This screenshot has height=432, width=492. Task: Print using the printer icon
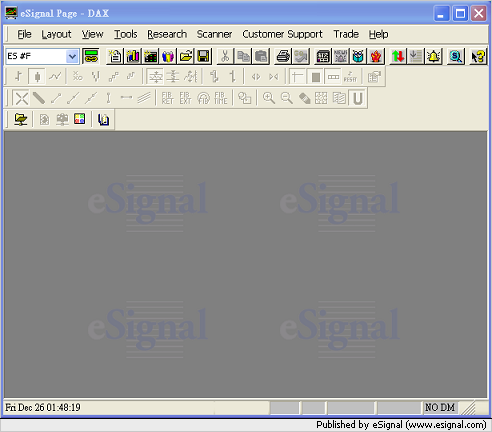point(283,56)
